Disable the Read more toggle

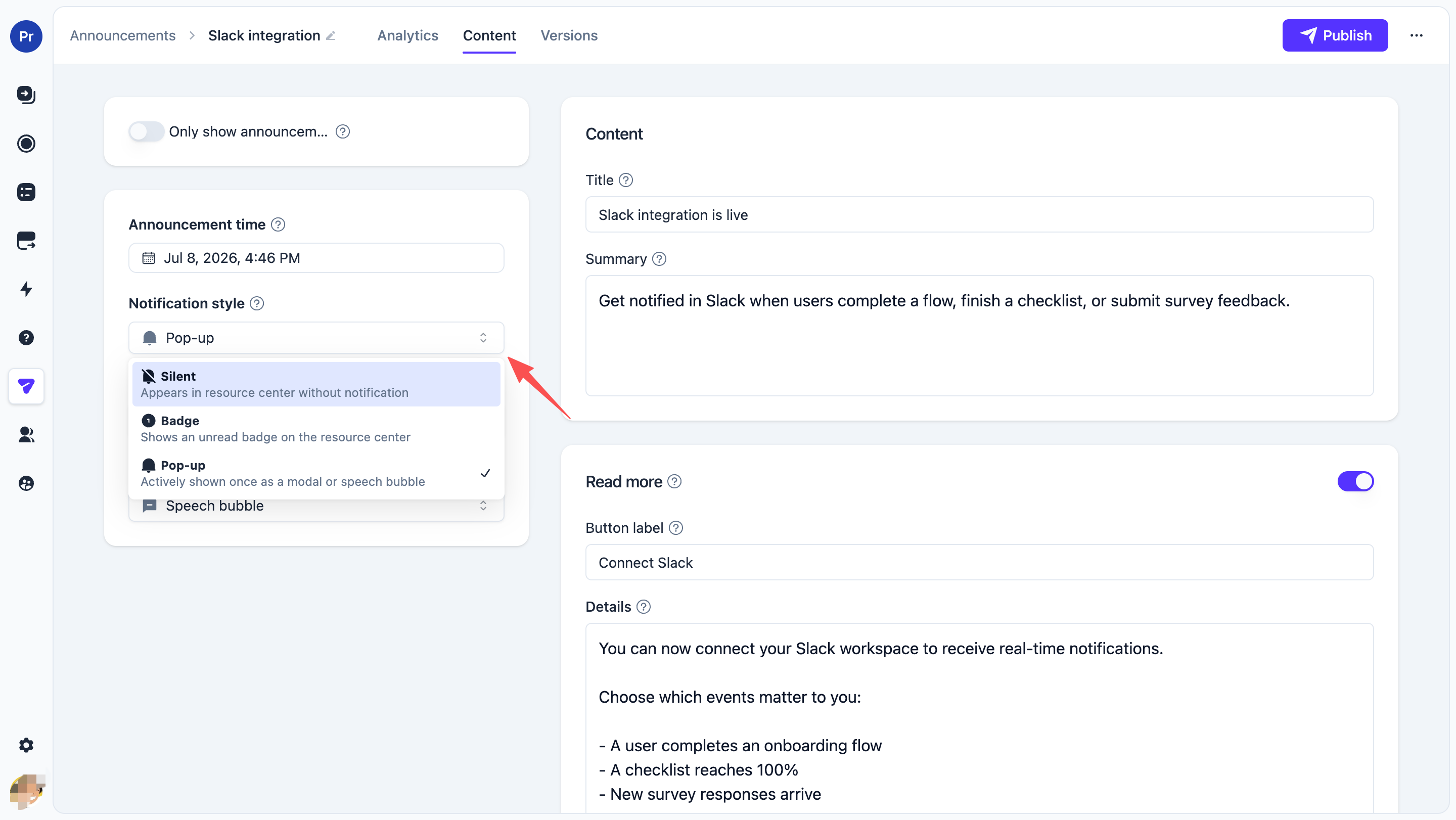1355,481
